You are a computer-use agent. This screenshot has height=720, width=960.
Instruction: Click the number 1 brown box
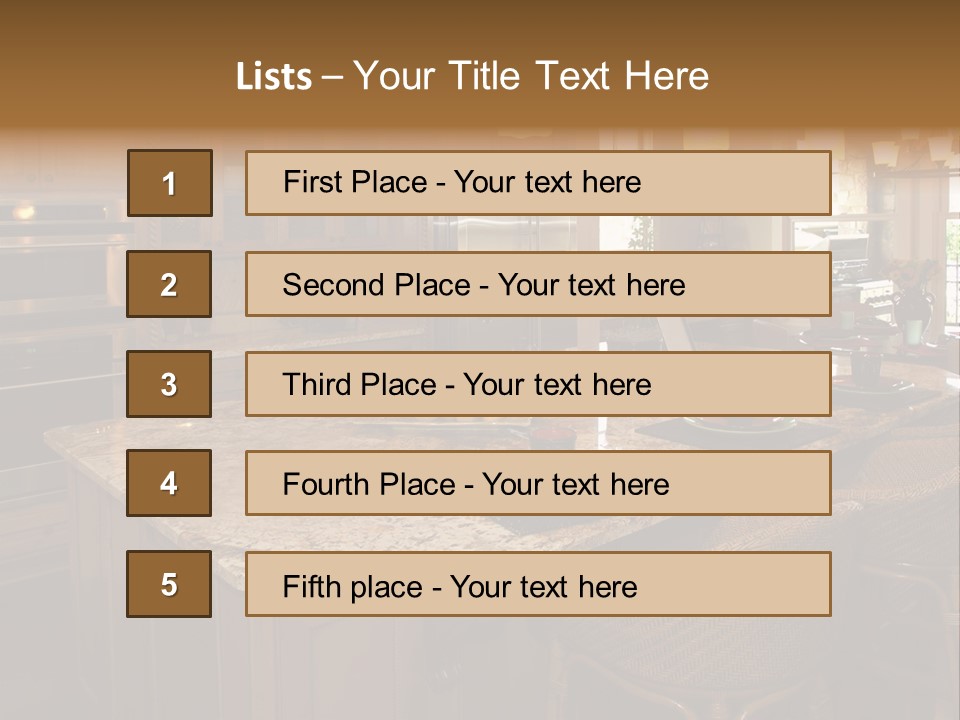(x=170, y=183)
